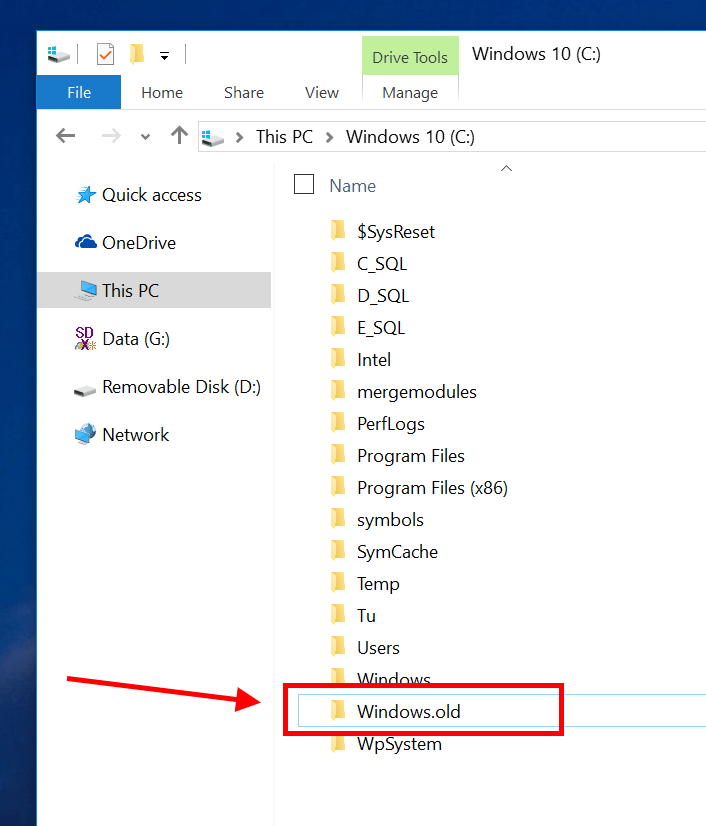Open OneDrive in navigation pane

(125, 243)
